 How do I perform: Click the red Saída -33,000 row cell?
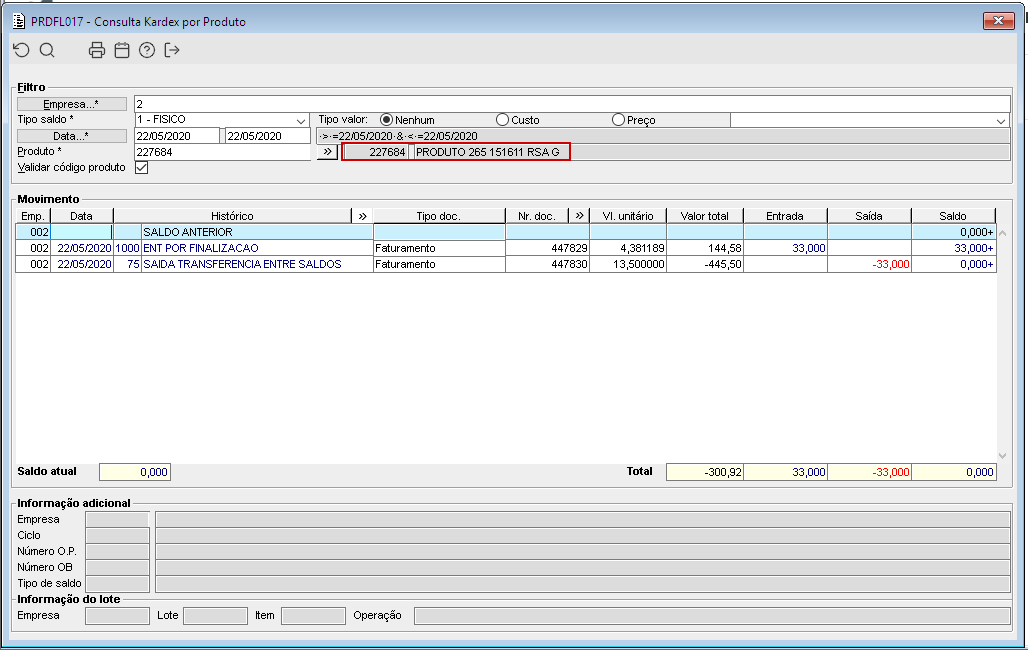(869, 264)
